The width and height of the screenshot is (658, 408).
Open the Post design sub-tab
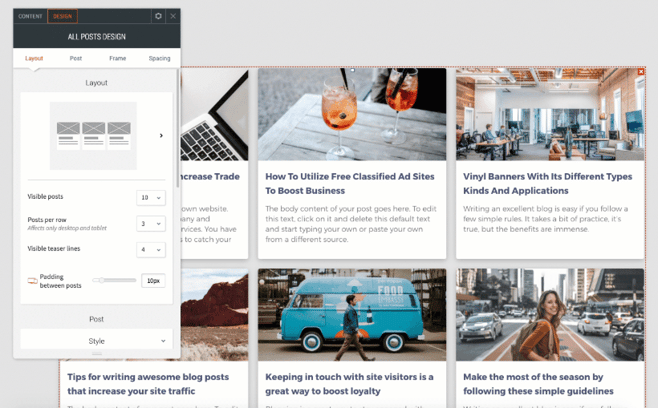coord(76,59)
